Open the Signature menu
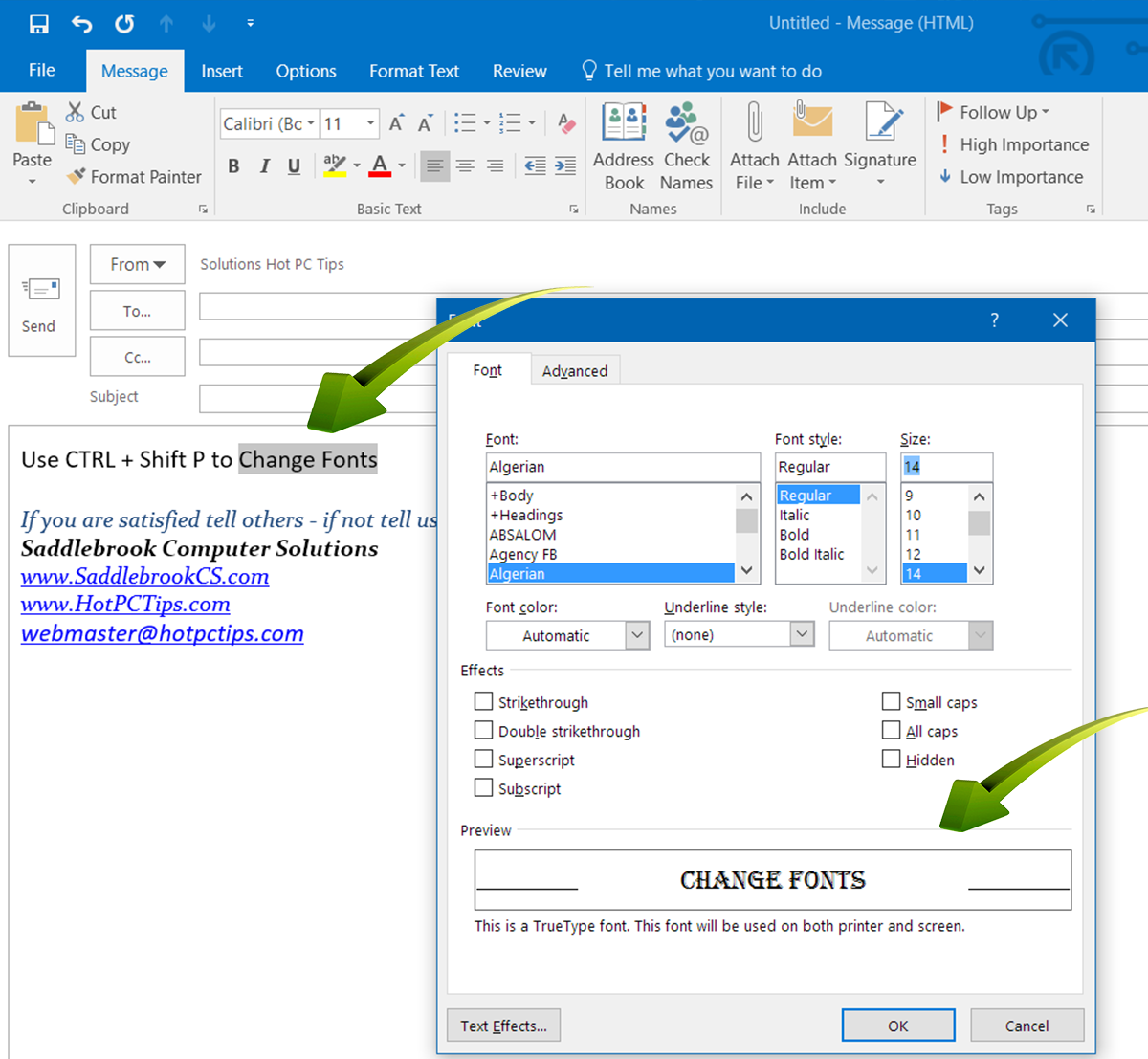1148x1059 pixels. click(880, 146)
